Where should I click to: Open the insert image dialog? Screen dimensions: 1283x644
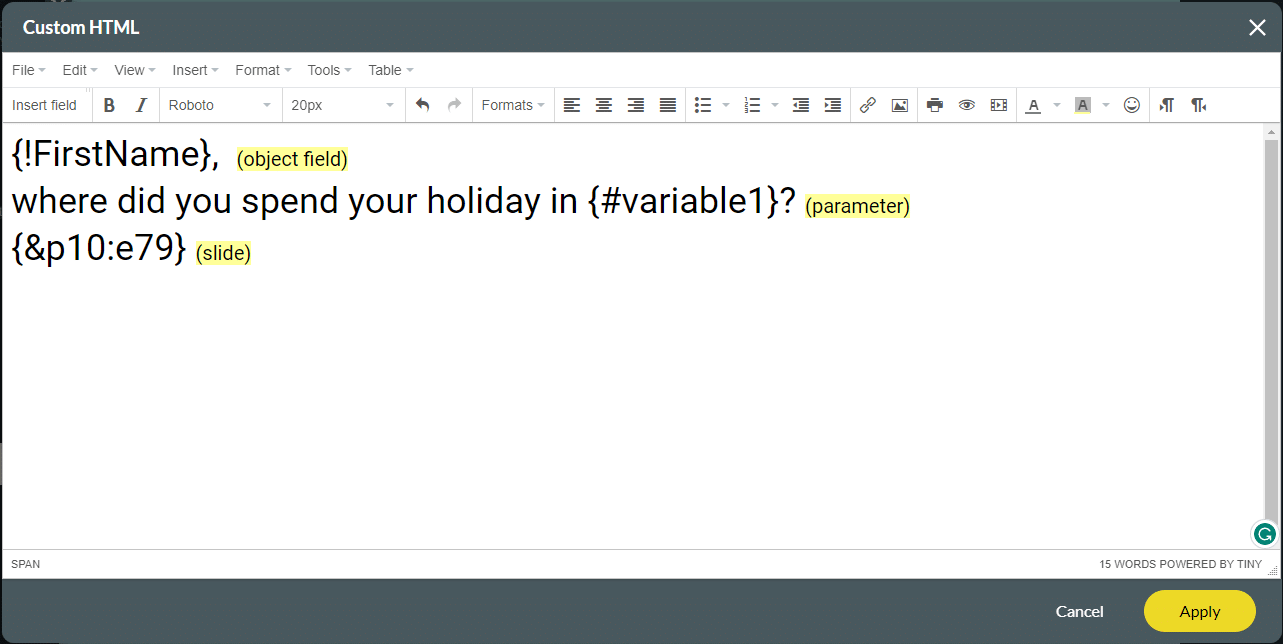tap(899, 105)
